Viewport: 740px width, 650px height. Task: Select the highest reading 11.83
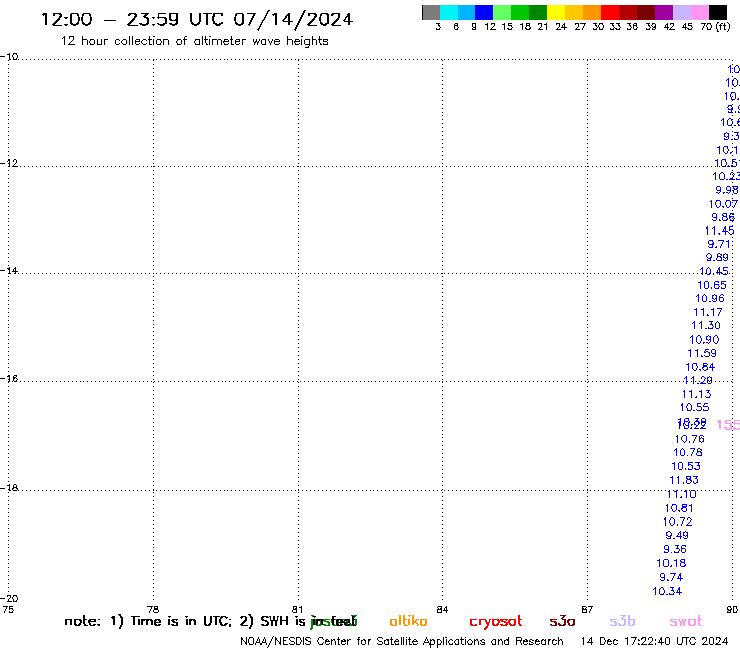point(684,480)
